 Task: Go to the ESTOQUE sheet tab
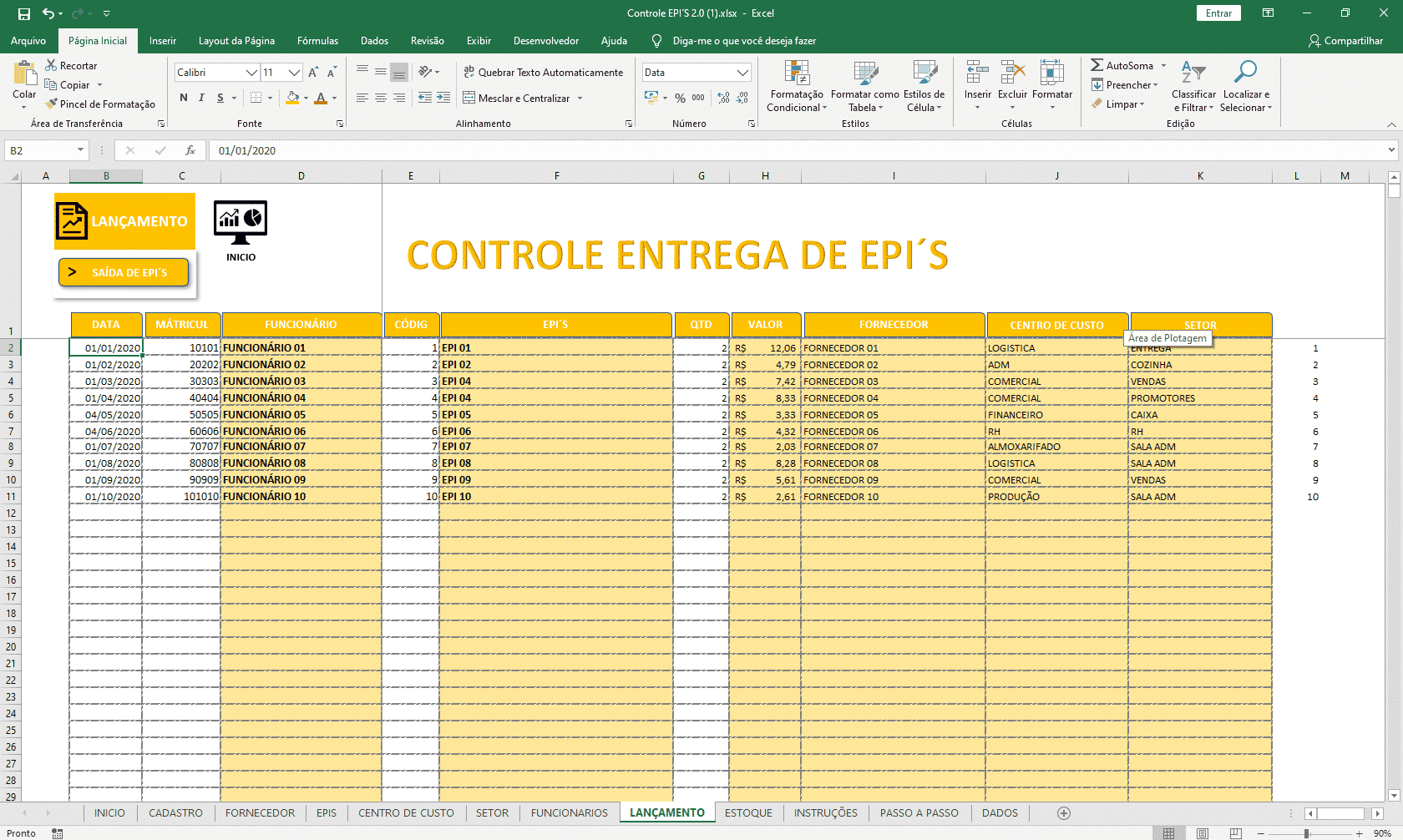(748, 812)
